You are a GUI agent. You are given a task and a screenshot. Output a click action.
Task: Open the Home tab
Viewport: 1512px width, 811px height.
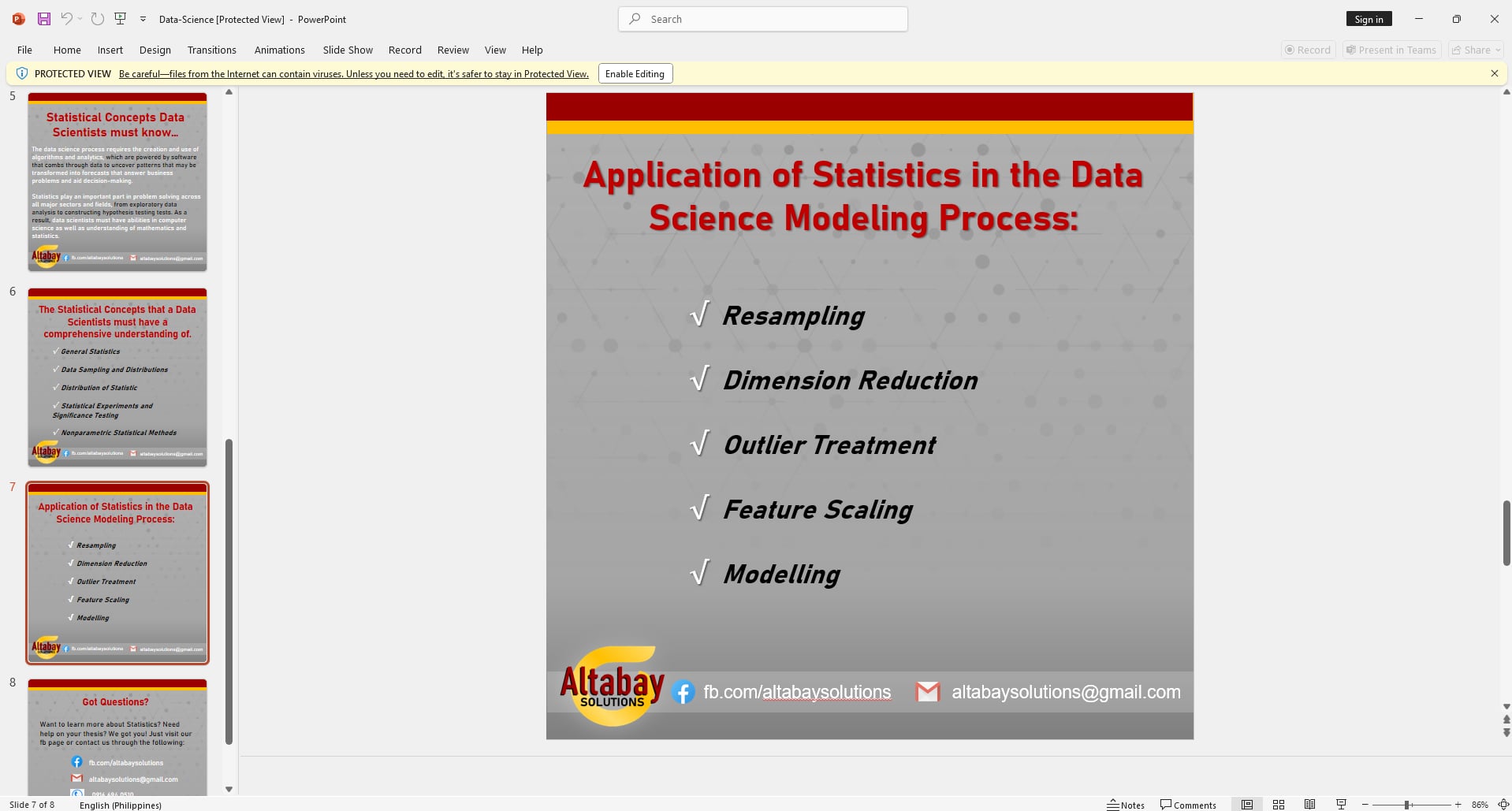click(67, 50)
